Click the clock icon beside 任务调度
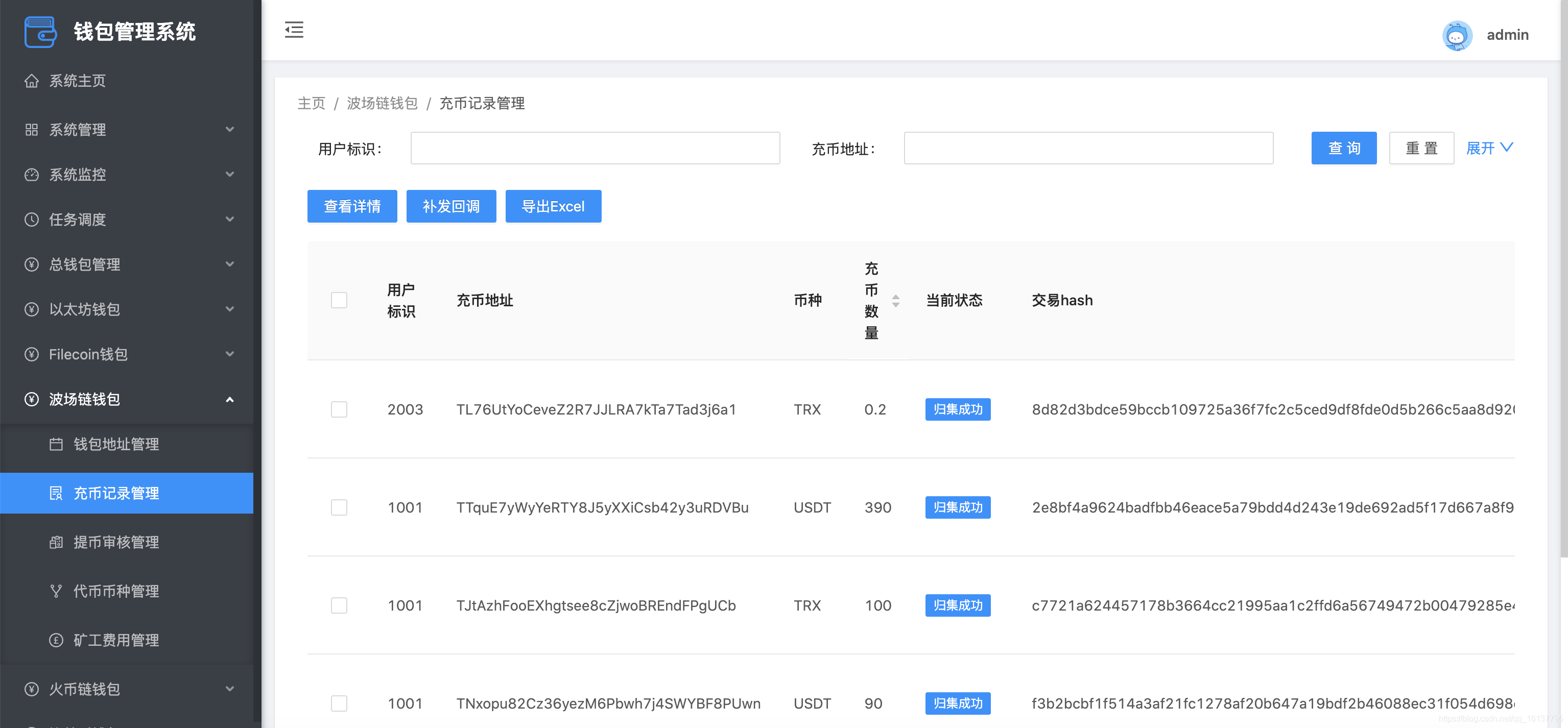The height and width of the screenshot is (728, 1568). (x=32, y=220)
